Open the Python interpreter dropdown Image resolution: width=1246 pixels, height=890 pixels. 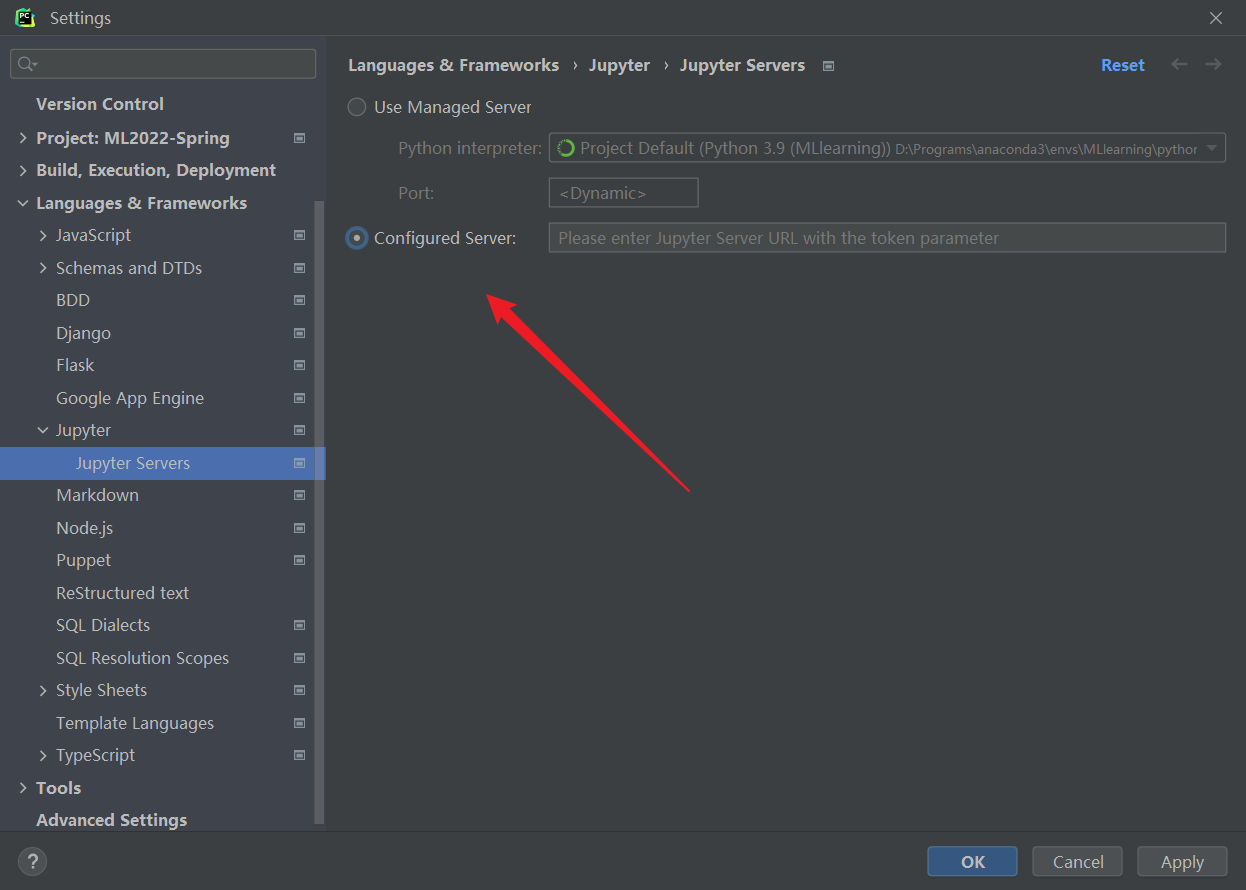1211,148
